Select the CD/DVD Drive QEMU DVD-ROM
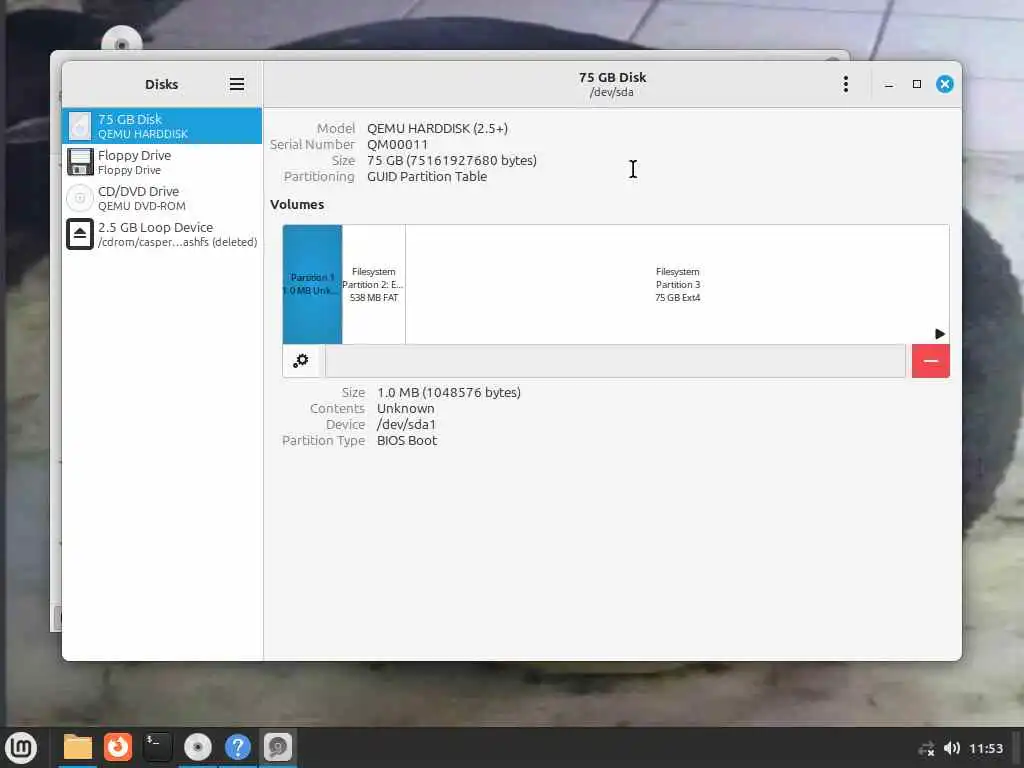The image size is (1024, 768). [x=162, y=198]
